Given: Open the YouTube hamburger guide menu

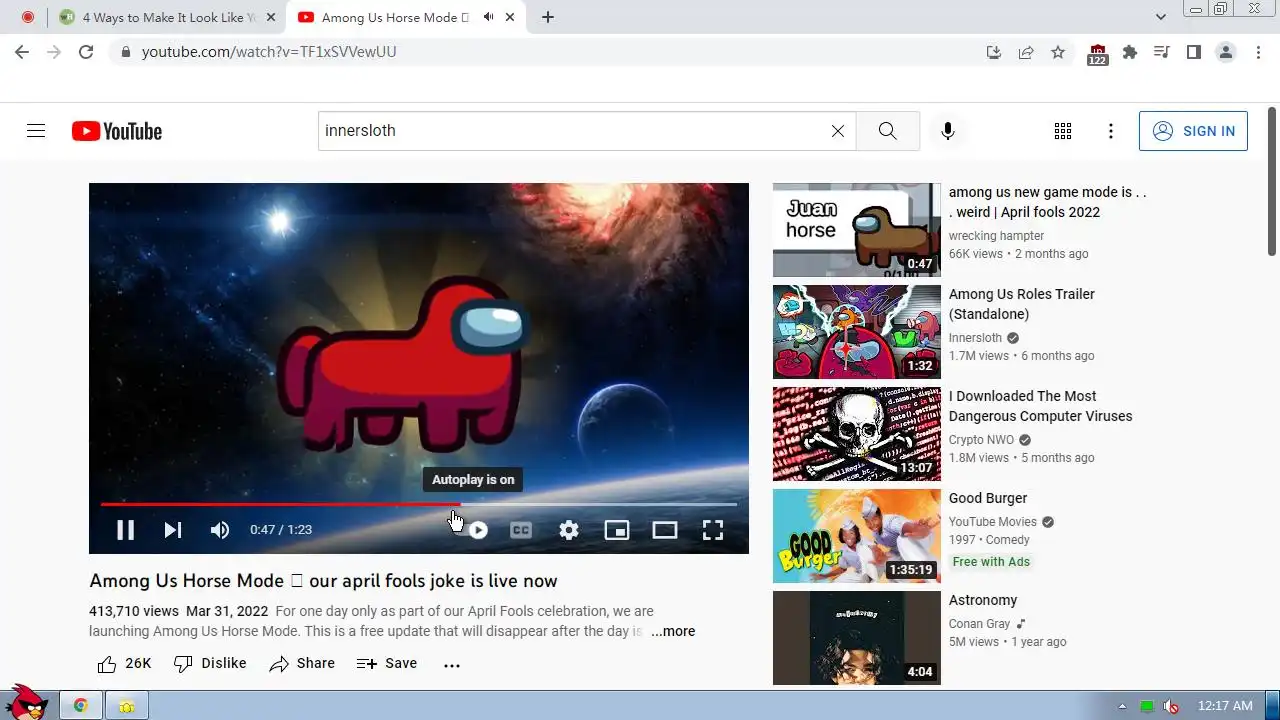Looking at the screenshot, I should 36,131.
